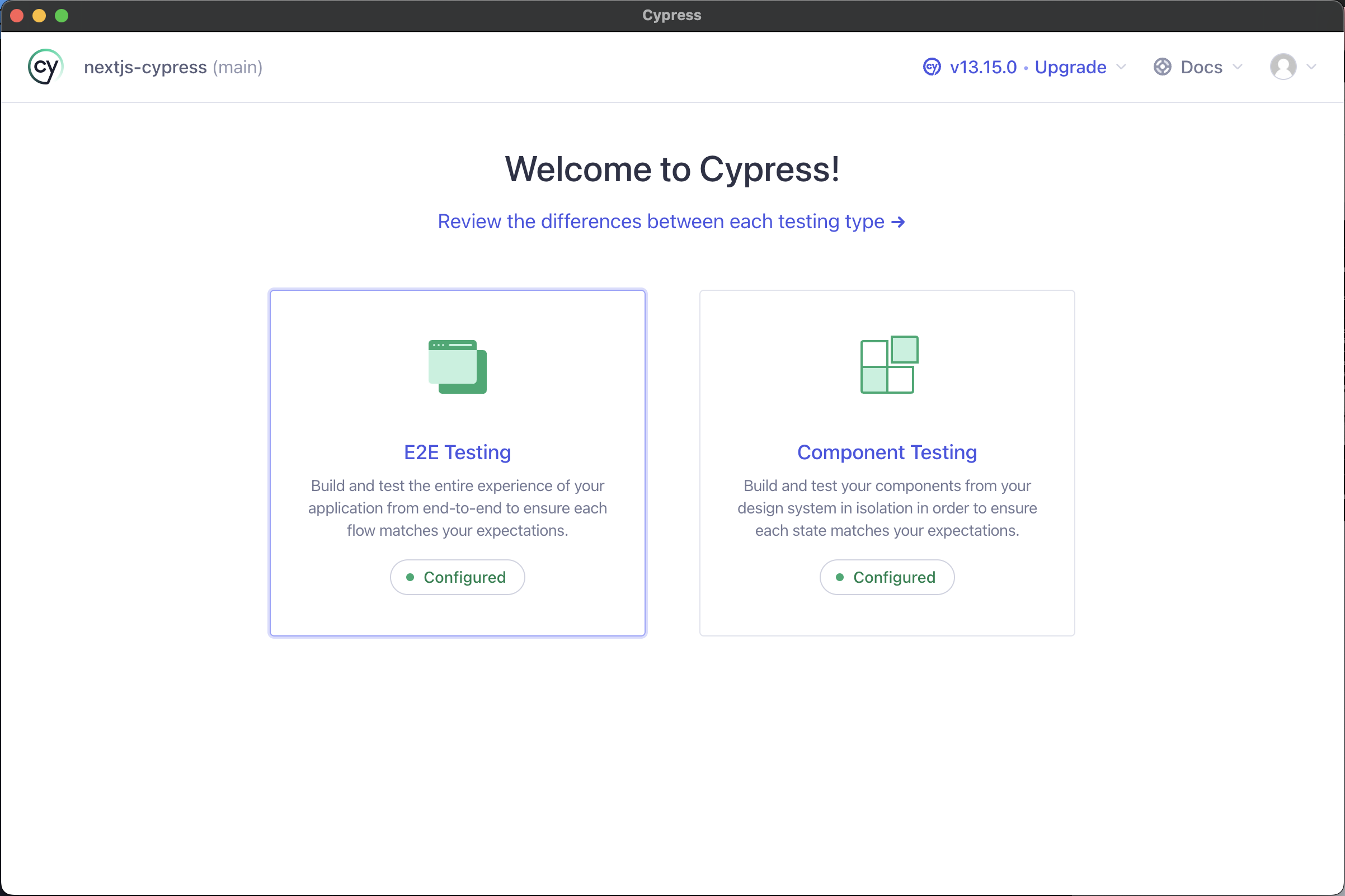Screen dimensions: 1345x896
Task: Click the green dot in Component Configured badge
Action: [840, 577]
